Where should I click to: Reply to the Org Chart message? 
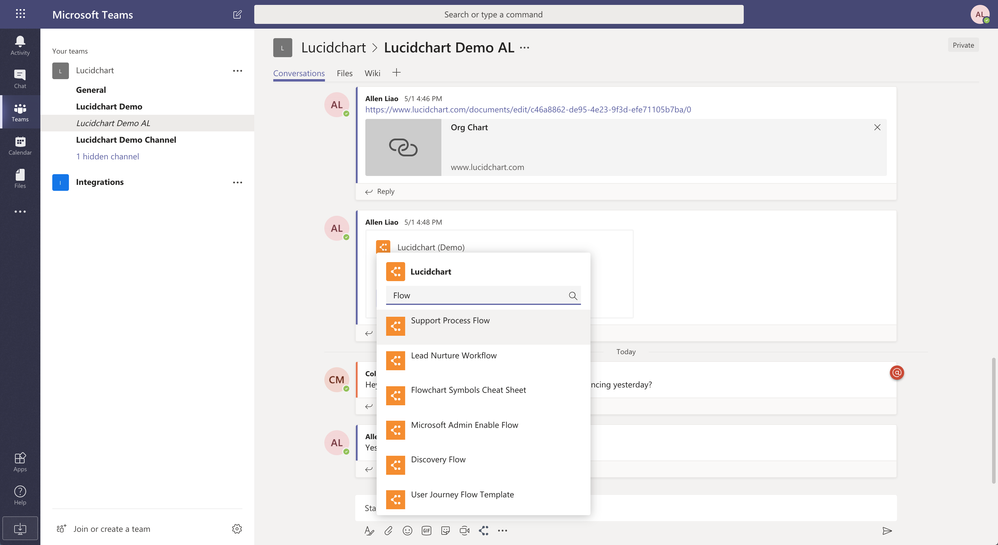(380, 192)
